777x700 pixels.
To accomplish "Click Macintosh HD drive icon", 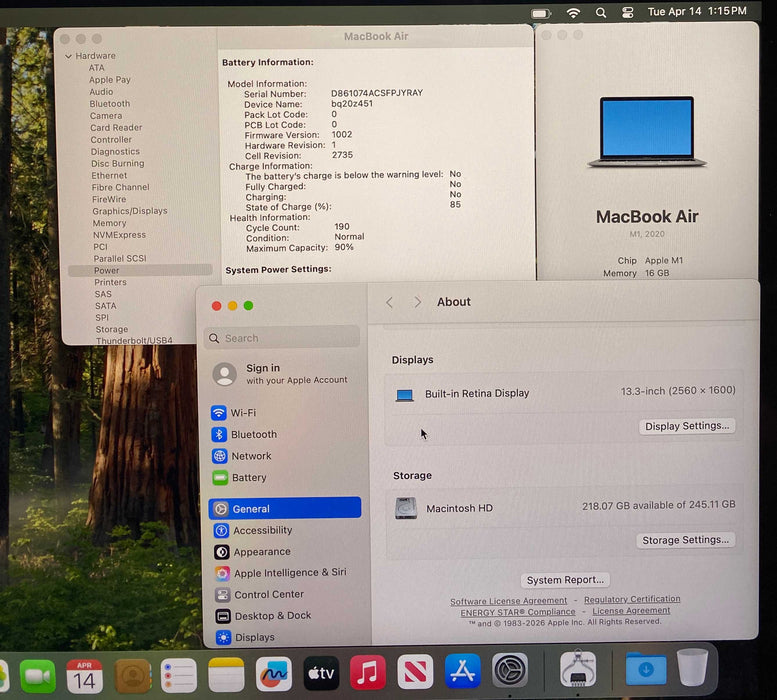I will pos(406,508).
